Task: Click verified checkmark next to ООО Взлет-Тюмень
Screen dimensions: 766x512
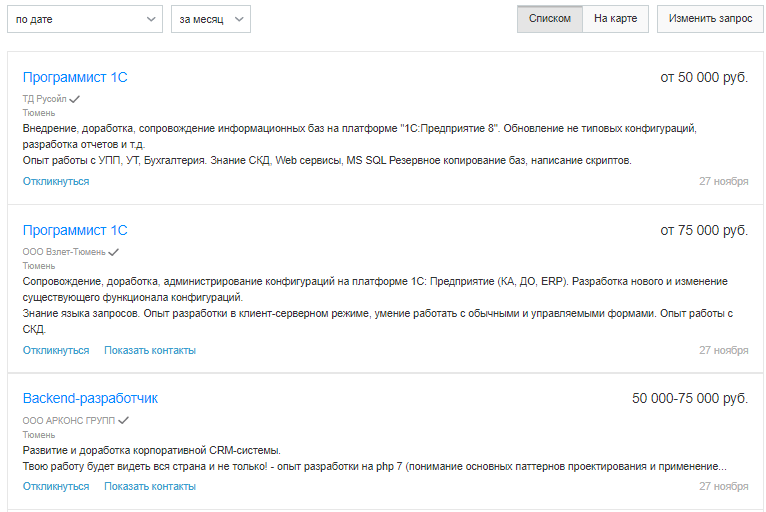Action: pyautogui.click(x=114, y=252)
